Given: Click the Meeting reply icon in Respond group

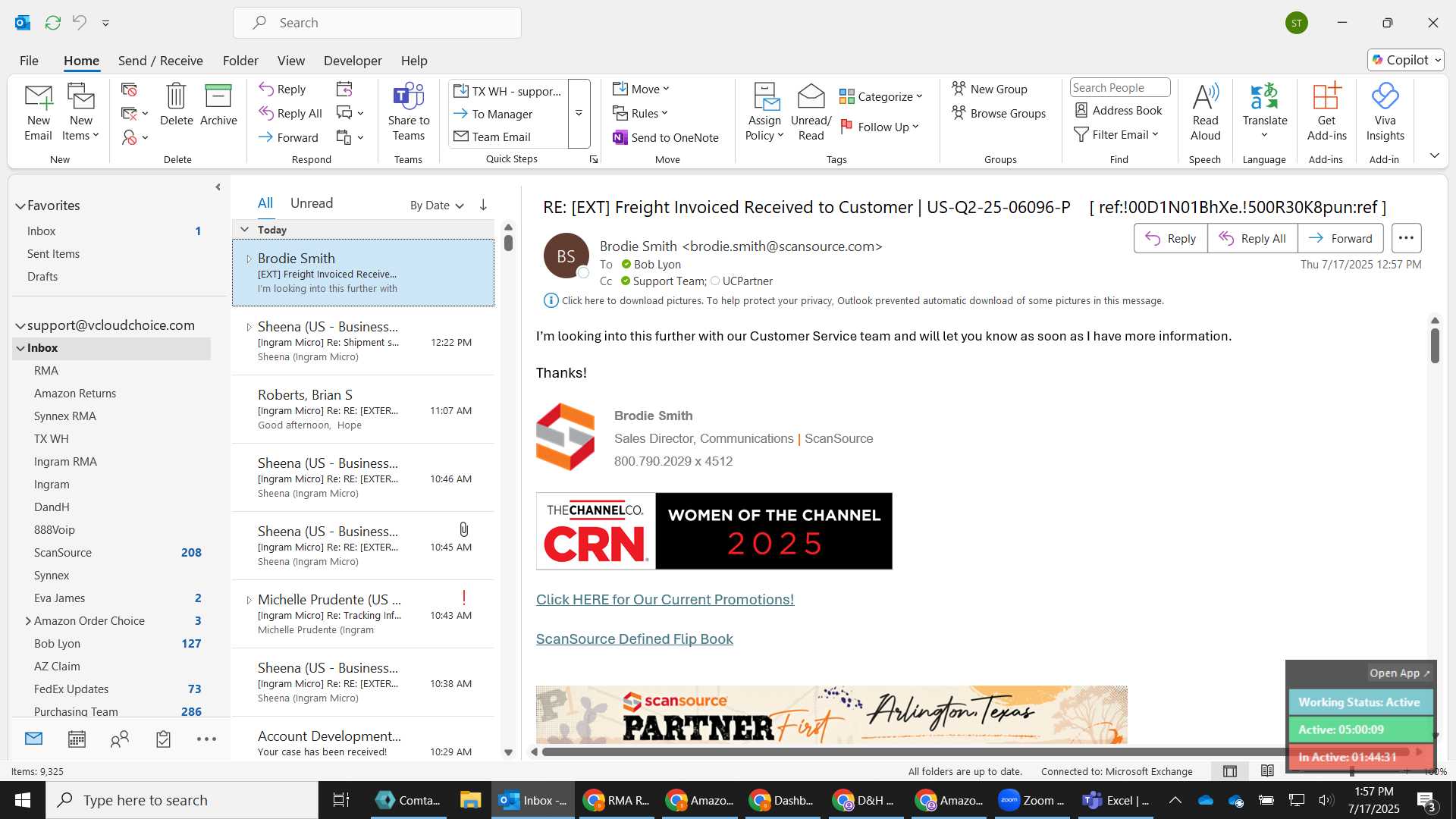Looking at the screenshot, I should coord(344,89).
